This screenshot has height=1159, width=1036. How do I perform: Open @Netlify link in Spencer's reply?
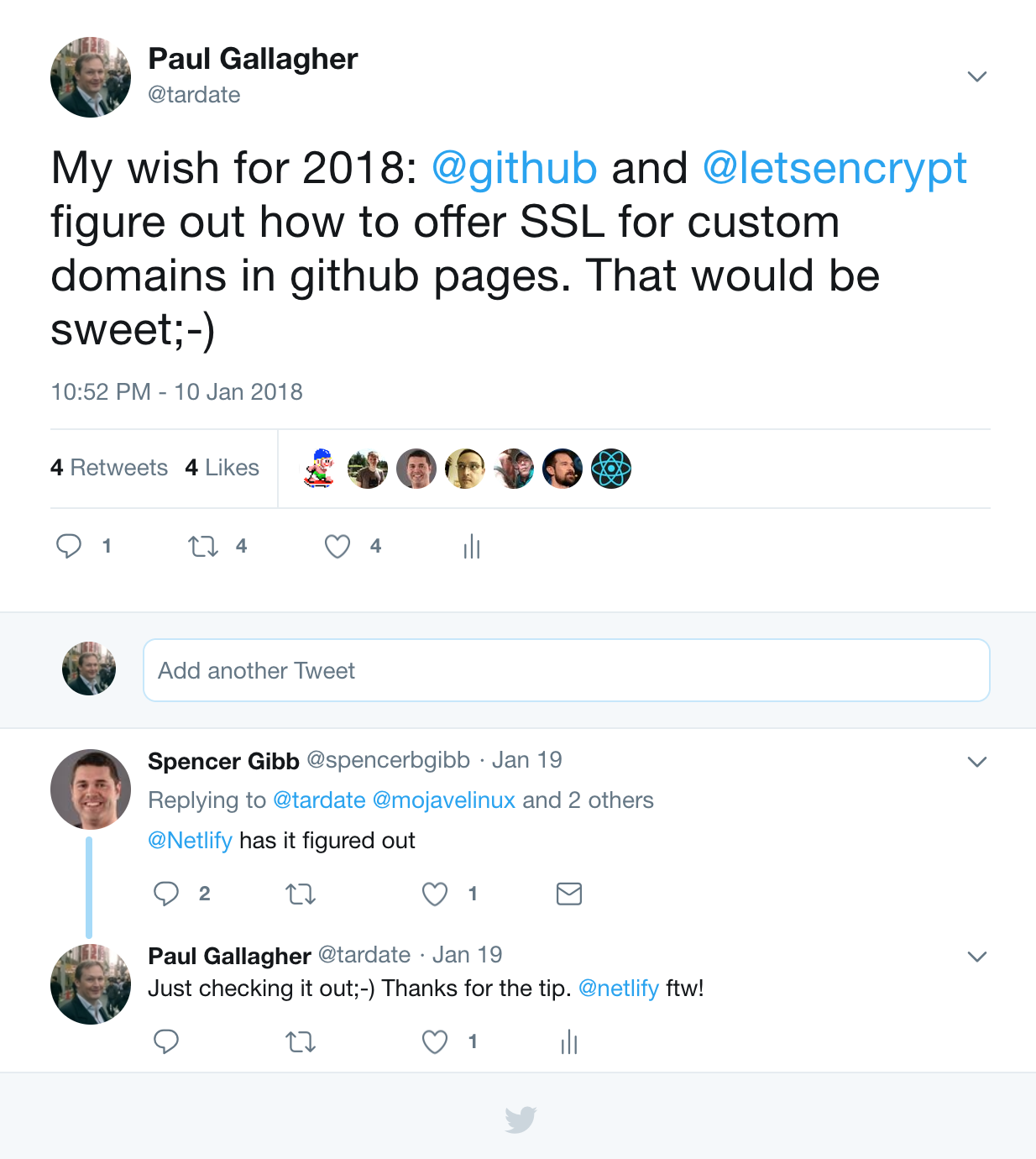190,841
